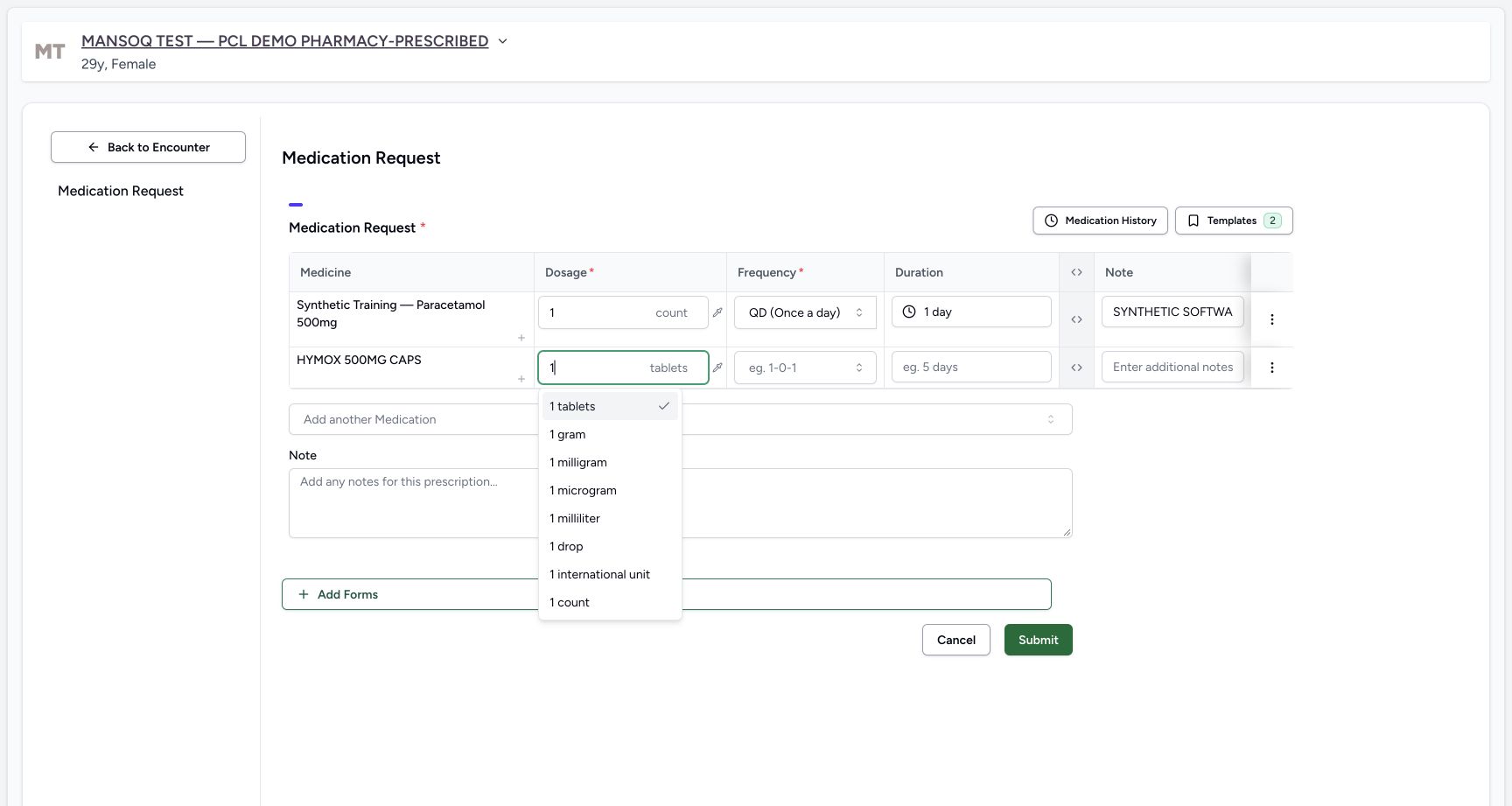This screenshot has height=806, width=1512.
Task: Select '1 gram' from dosage options
Action: pyautogui.click(x=610, y=434)
